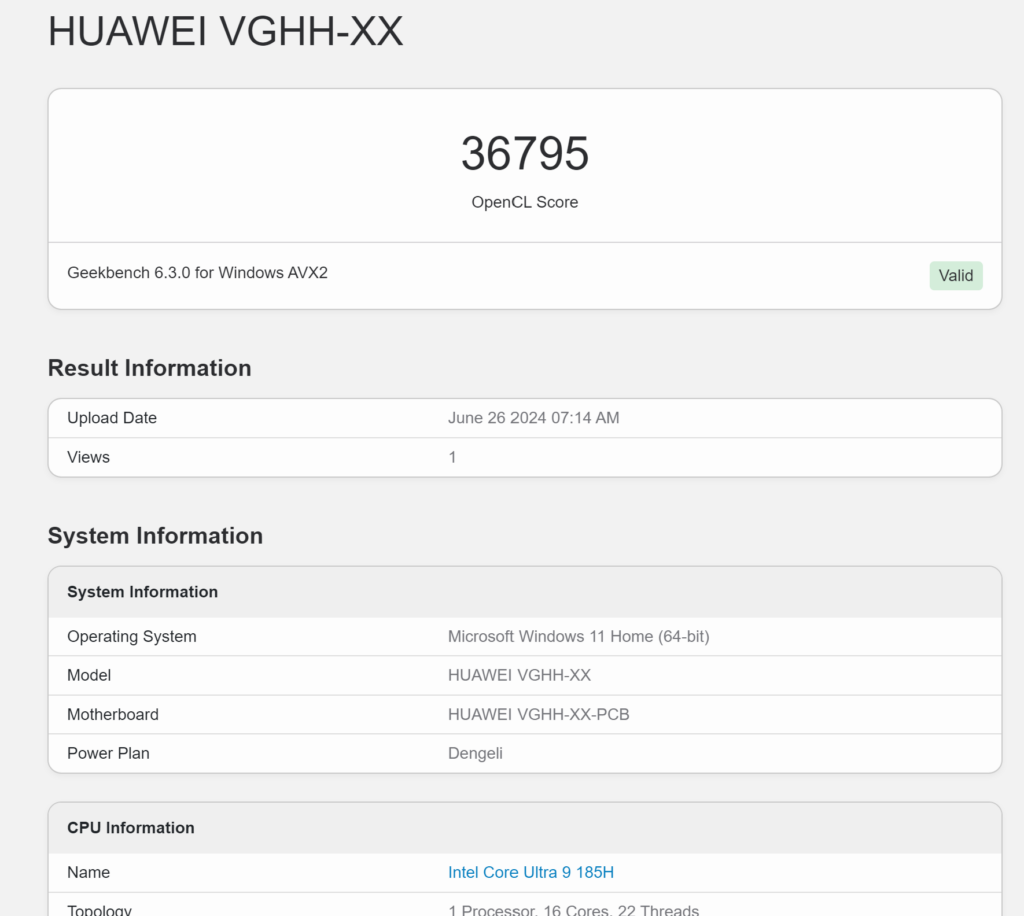
Task: Select the Geekbench 6.3.0 for Windows AVX2 text
Action: (x=197, y=272)
